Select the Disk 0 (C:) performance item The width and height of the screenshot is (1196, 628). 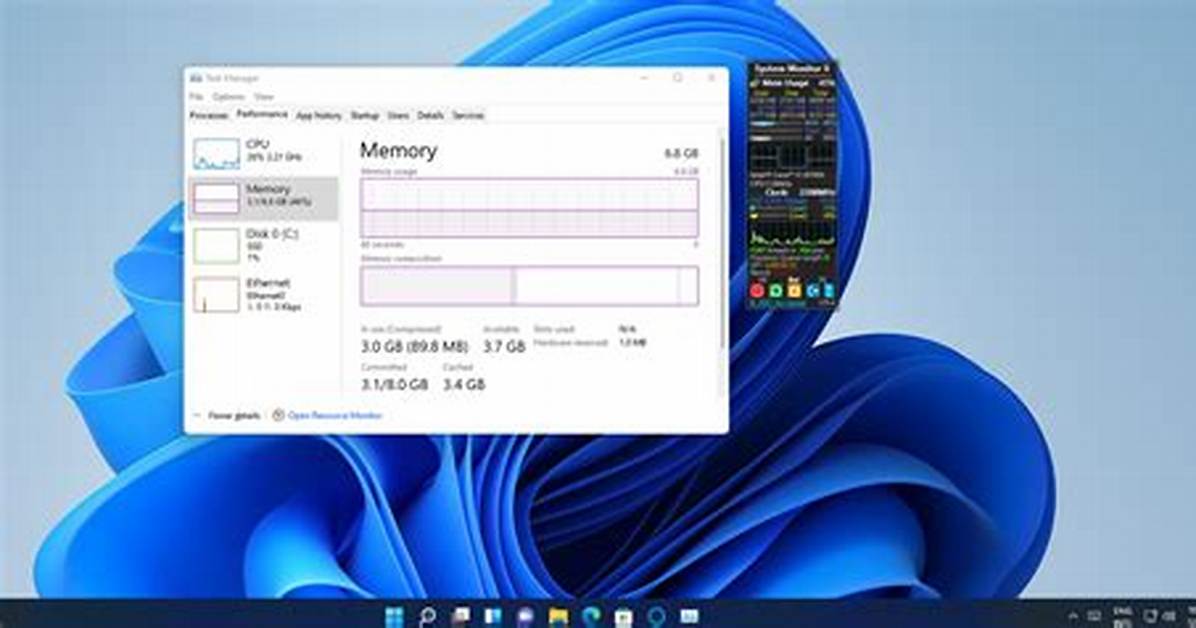tap(263, 246)
